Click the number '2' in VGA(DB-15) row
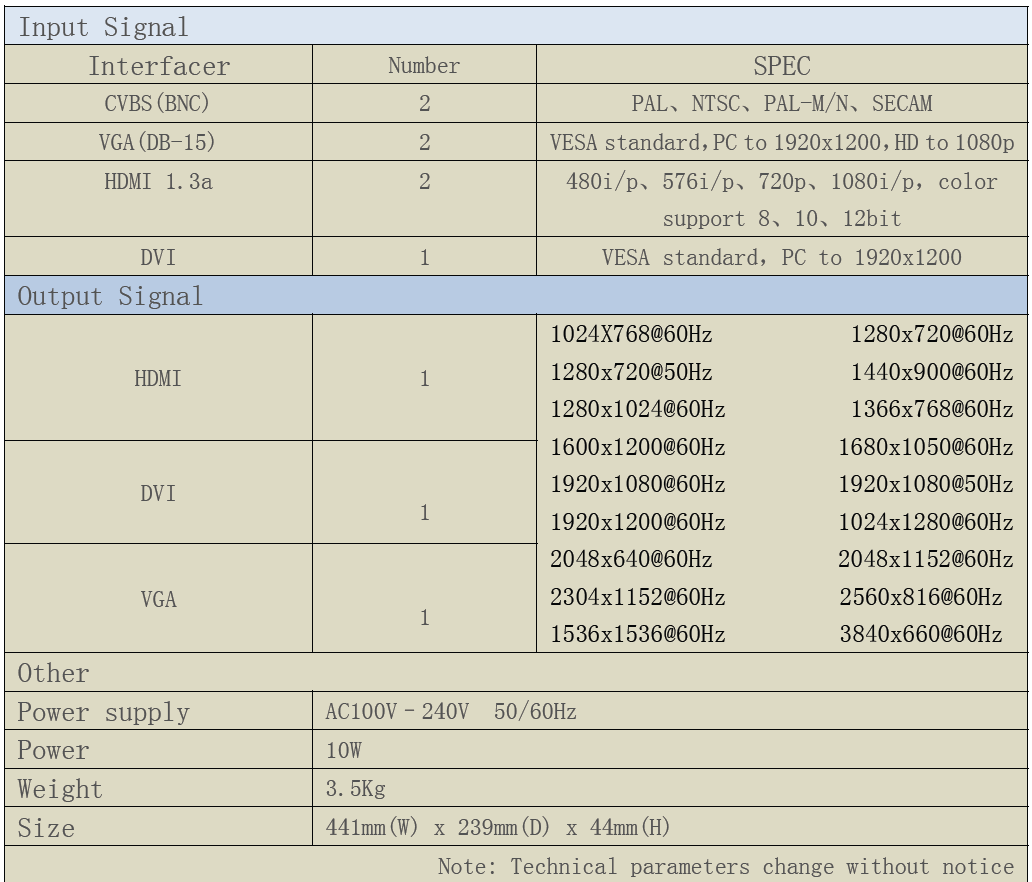 point(425,142)
